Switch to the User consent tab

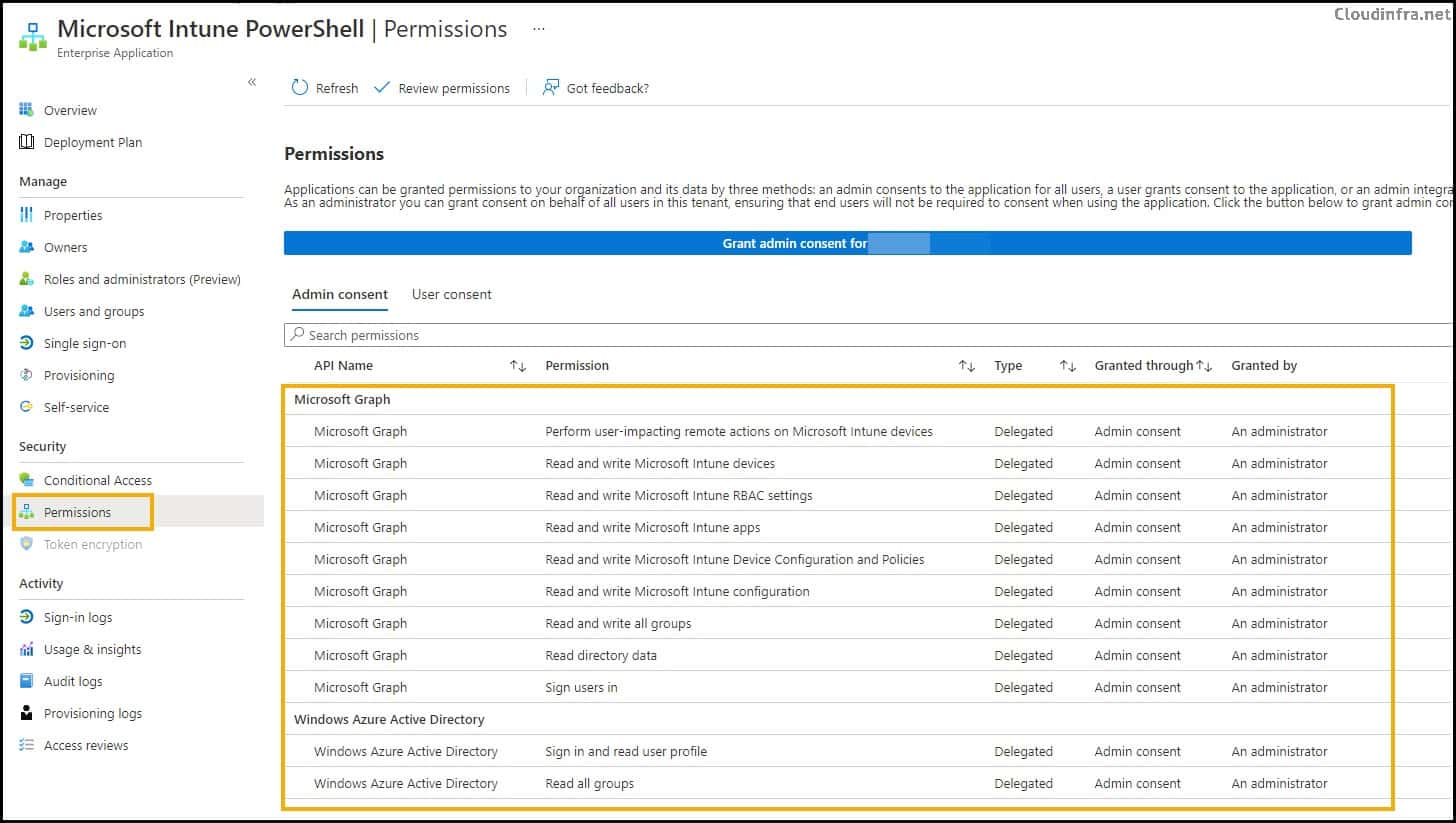452,294
